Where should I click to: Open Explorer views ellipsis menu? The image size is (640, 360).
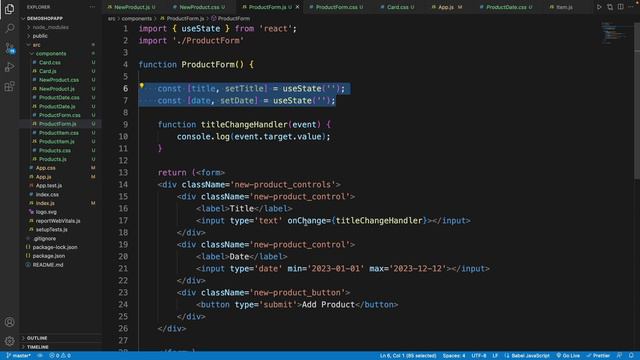pos(92,7)
